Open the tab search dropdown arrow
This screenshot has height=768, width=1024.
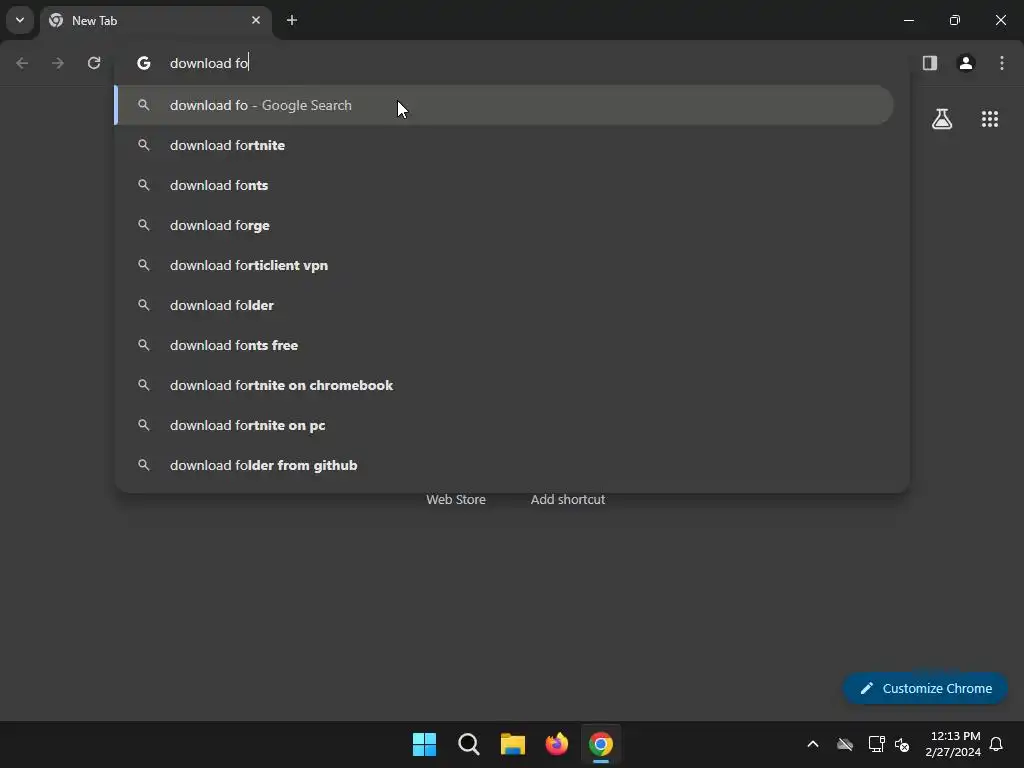pyautogui.click(x=20, y=20)
